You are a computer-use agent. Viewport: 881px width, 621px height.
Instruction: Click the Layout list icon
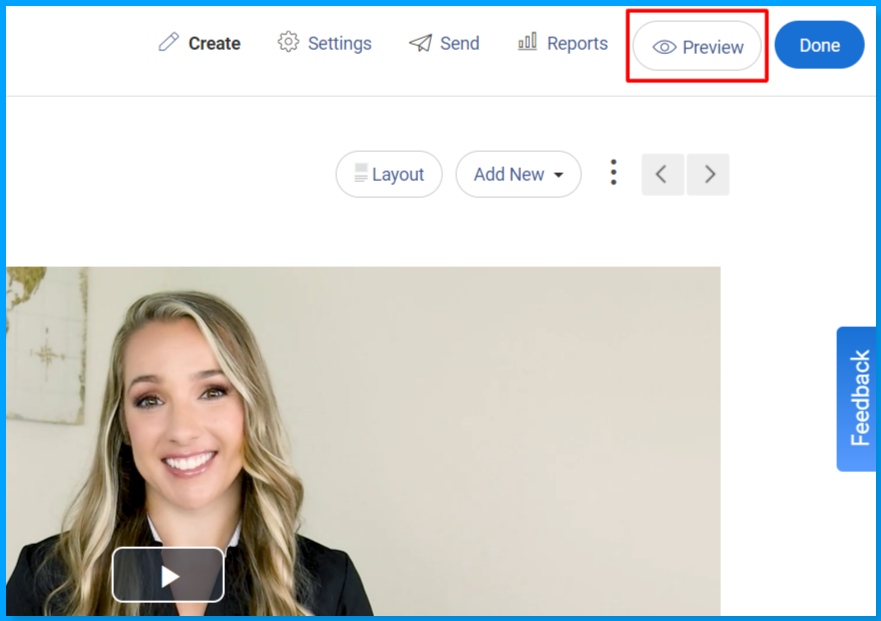coord(360,174)
